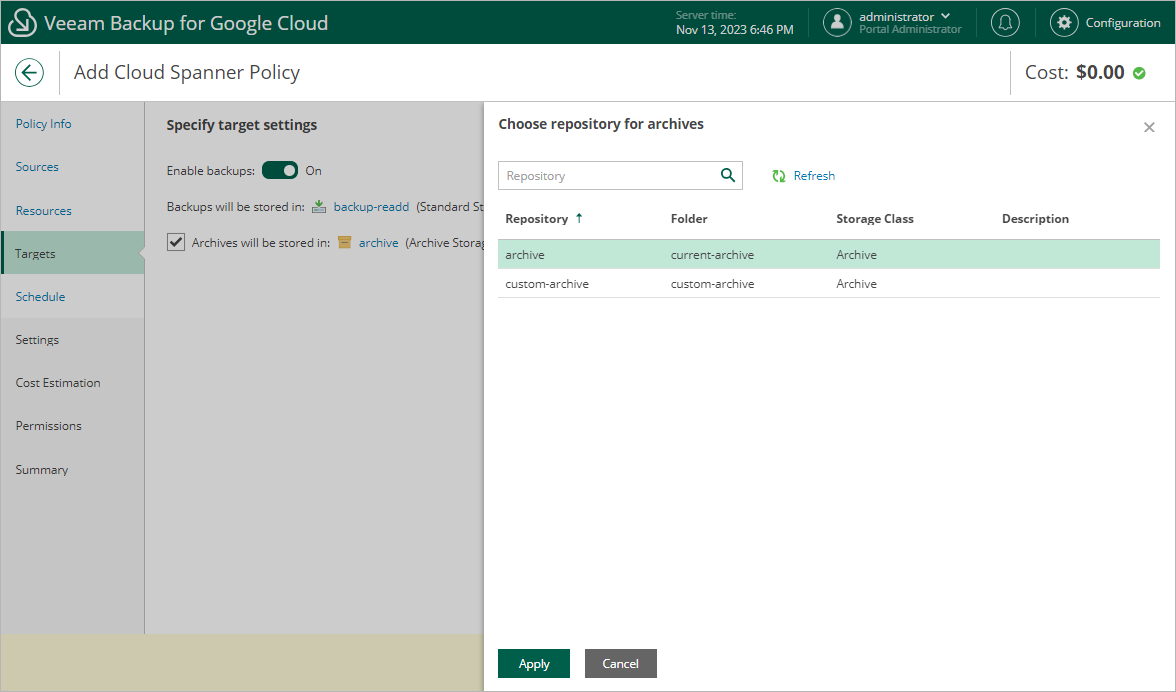Click the 'current-archive' folder cell

click(x=712, y=254)
